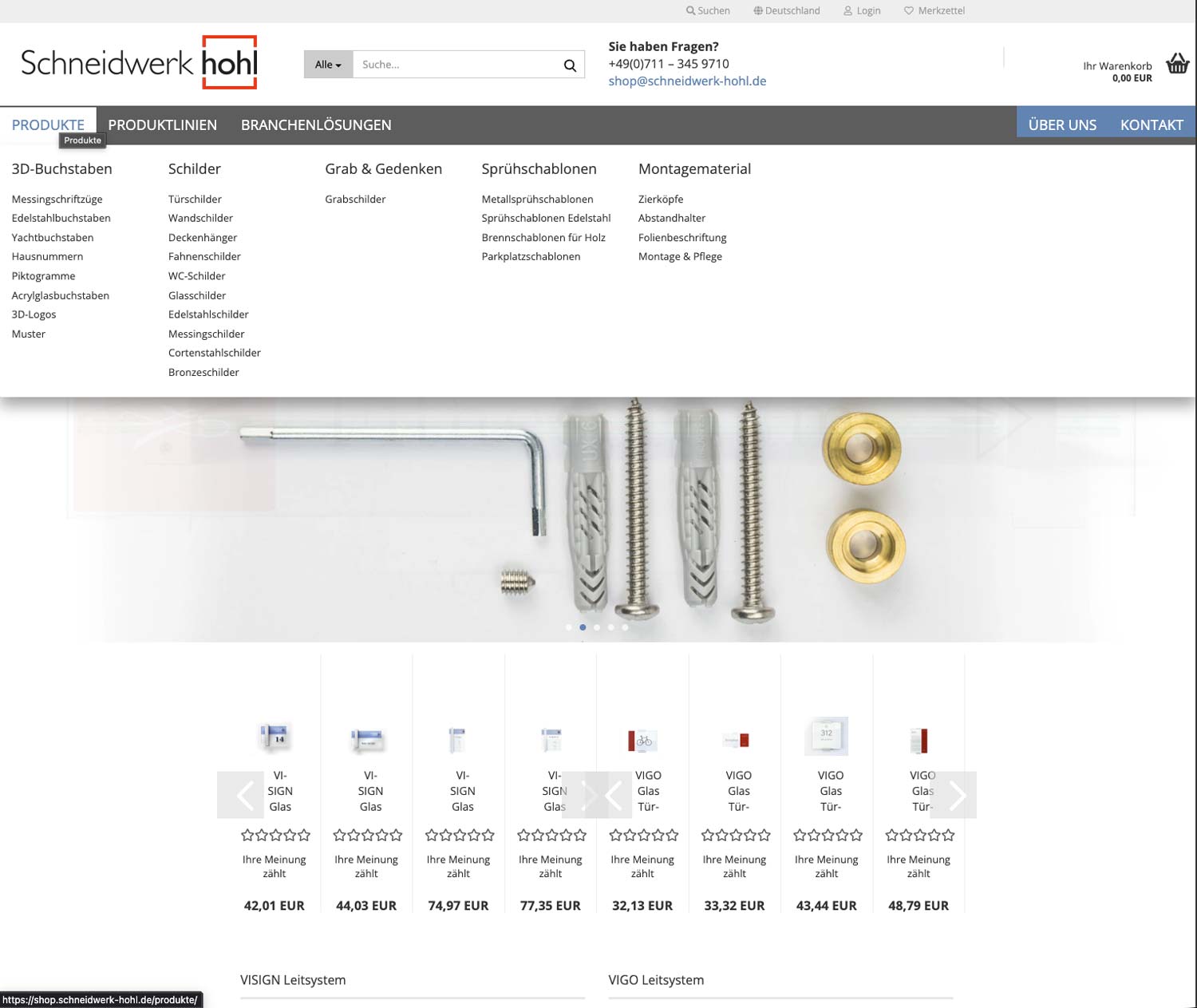Open the PRODUKTE menu
This screenshot has width=1197, height=1008.
coord(48,125)
